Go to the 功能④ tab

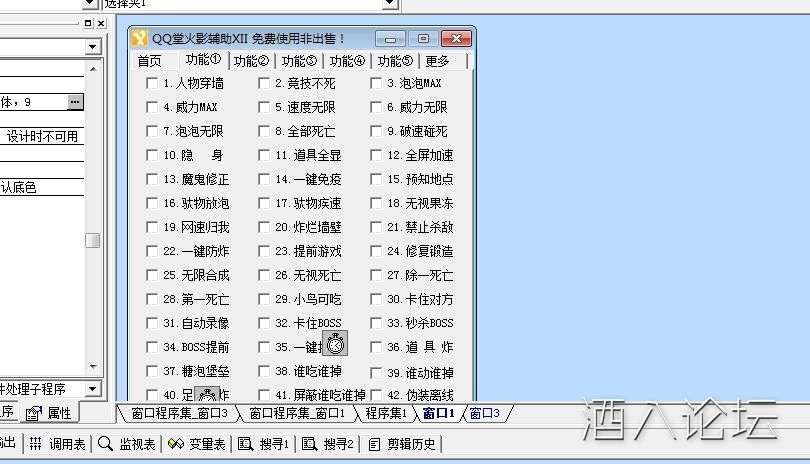(x=347, y=61)
